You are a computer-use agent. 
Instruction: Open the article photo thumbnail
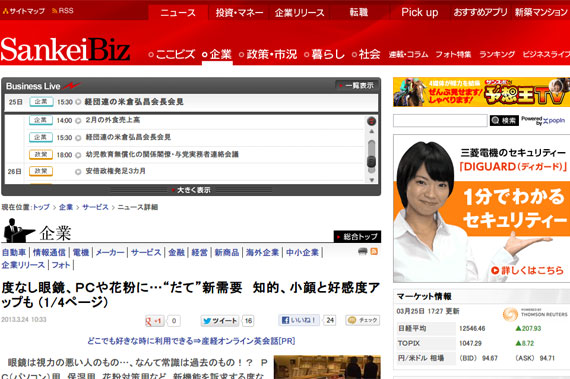[327, 367]
